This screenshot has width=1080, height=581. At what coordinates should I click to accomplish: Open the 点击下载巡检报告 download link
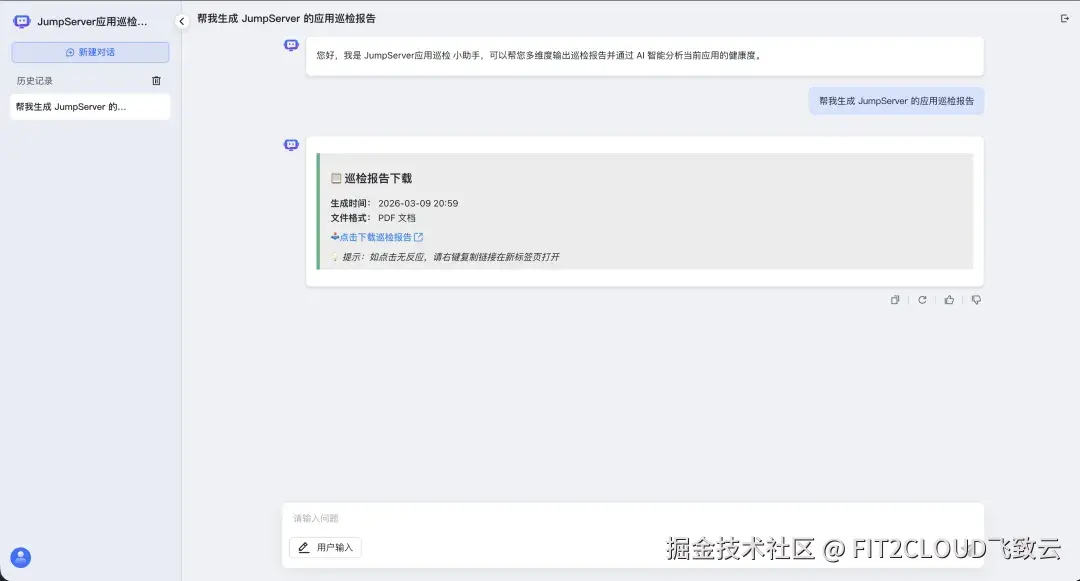point(377,237)
